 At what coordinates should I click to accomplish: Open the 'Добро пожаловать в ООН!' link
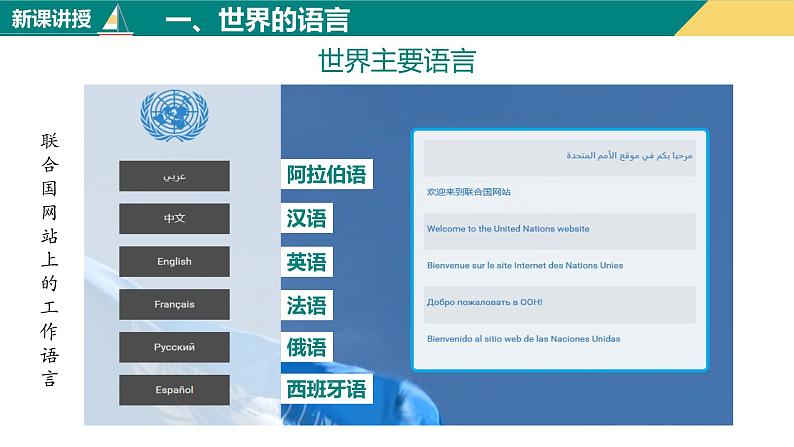point(484,302)
